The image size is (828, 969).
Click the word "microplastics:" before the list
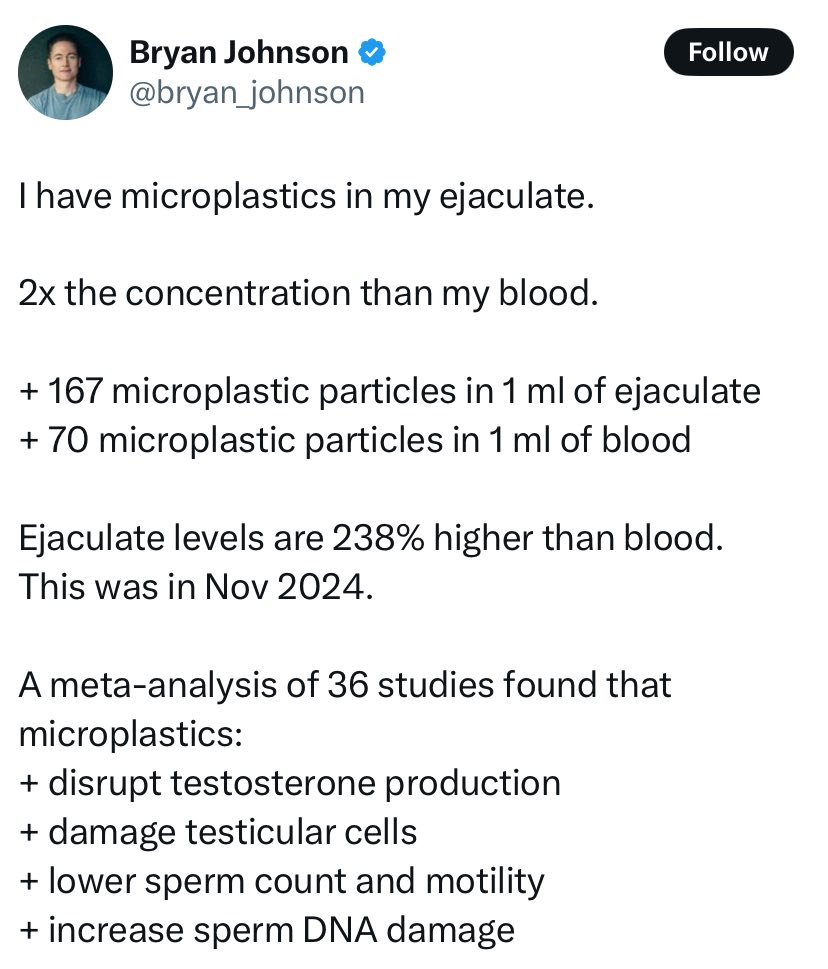coord(130,732)
